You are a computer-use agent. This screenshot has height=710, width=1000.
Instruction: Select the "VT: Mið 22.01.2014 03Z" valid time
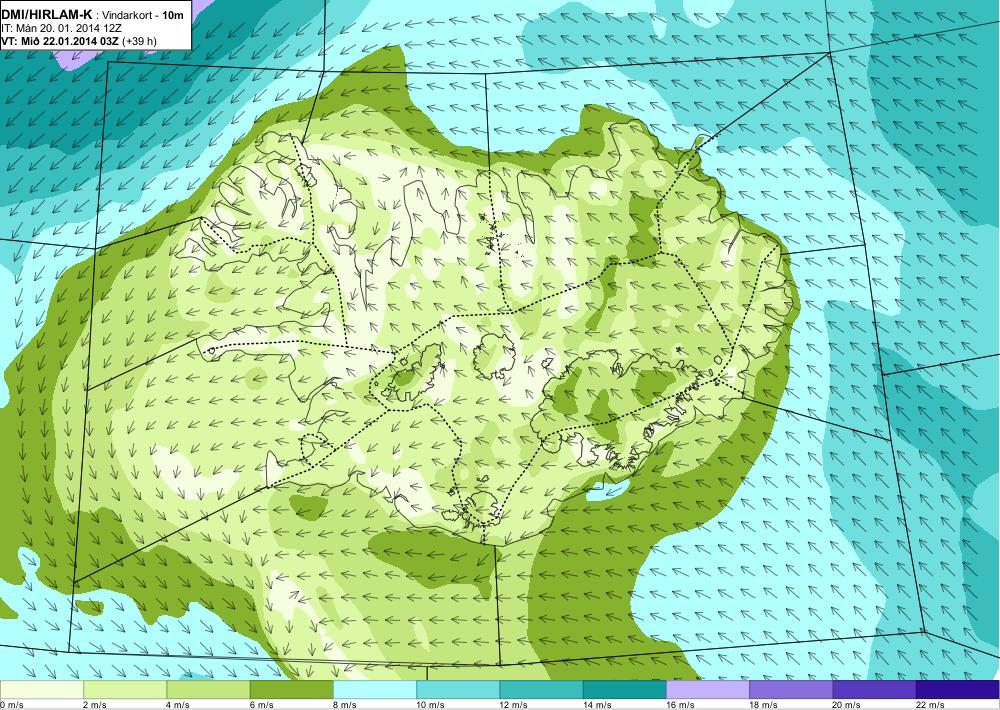[x=60, y=41]
